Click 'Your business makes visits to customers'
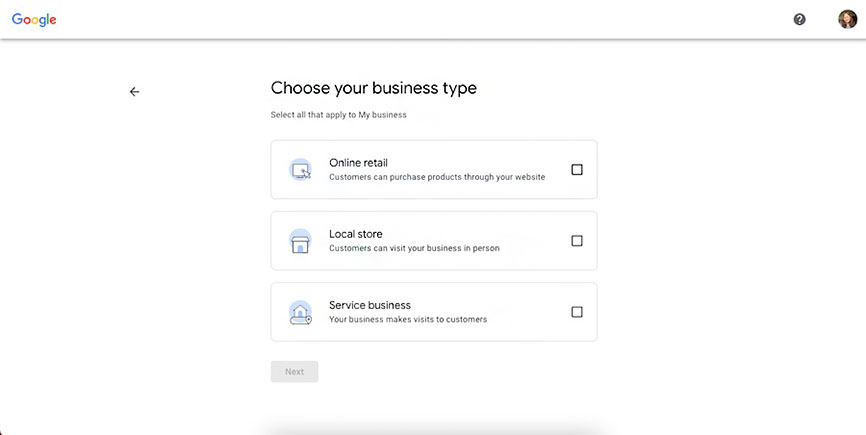866x435 pixels. (408, 320)
